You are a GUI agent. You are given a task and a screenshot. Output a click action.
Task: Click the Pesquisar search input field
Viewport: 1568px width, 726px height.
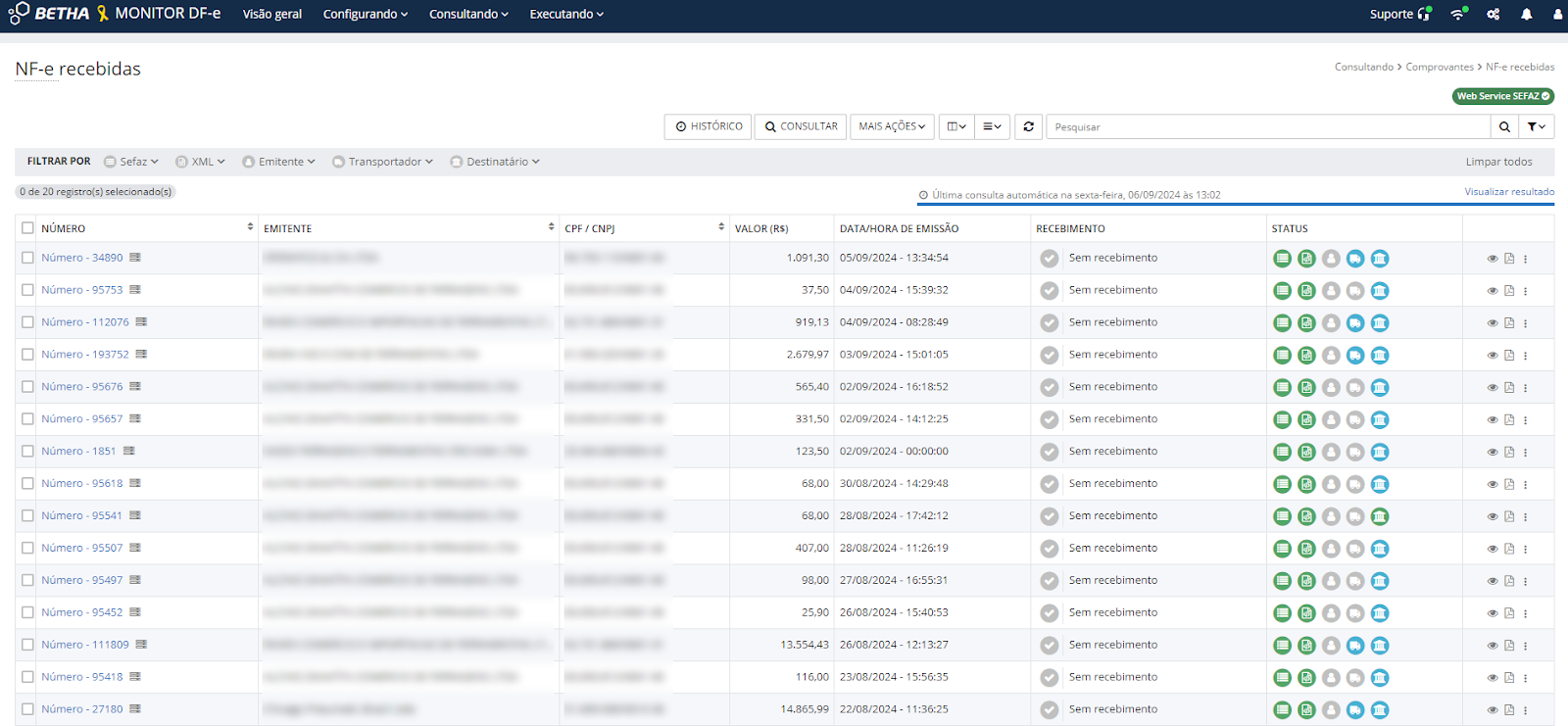[x=1268, y=126]
